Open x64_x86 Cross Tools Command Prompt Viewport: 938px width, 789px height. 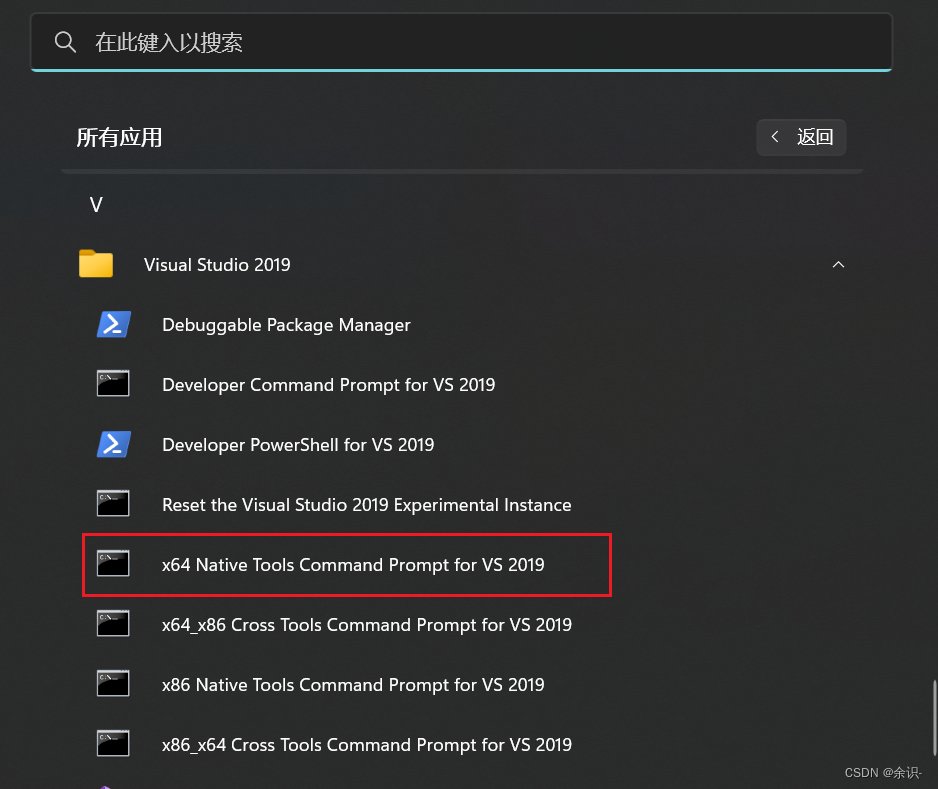pyautogui.click(x=367, y=625)
